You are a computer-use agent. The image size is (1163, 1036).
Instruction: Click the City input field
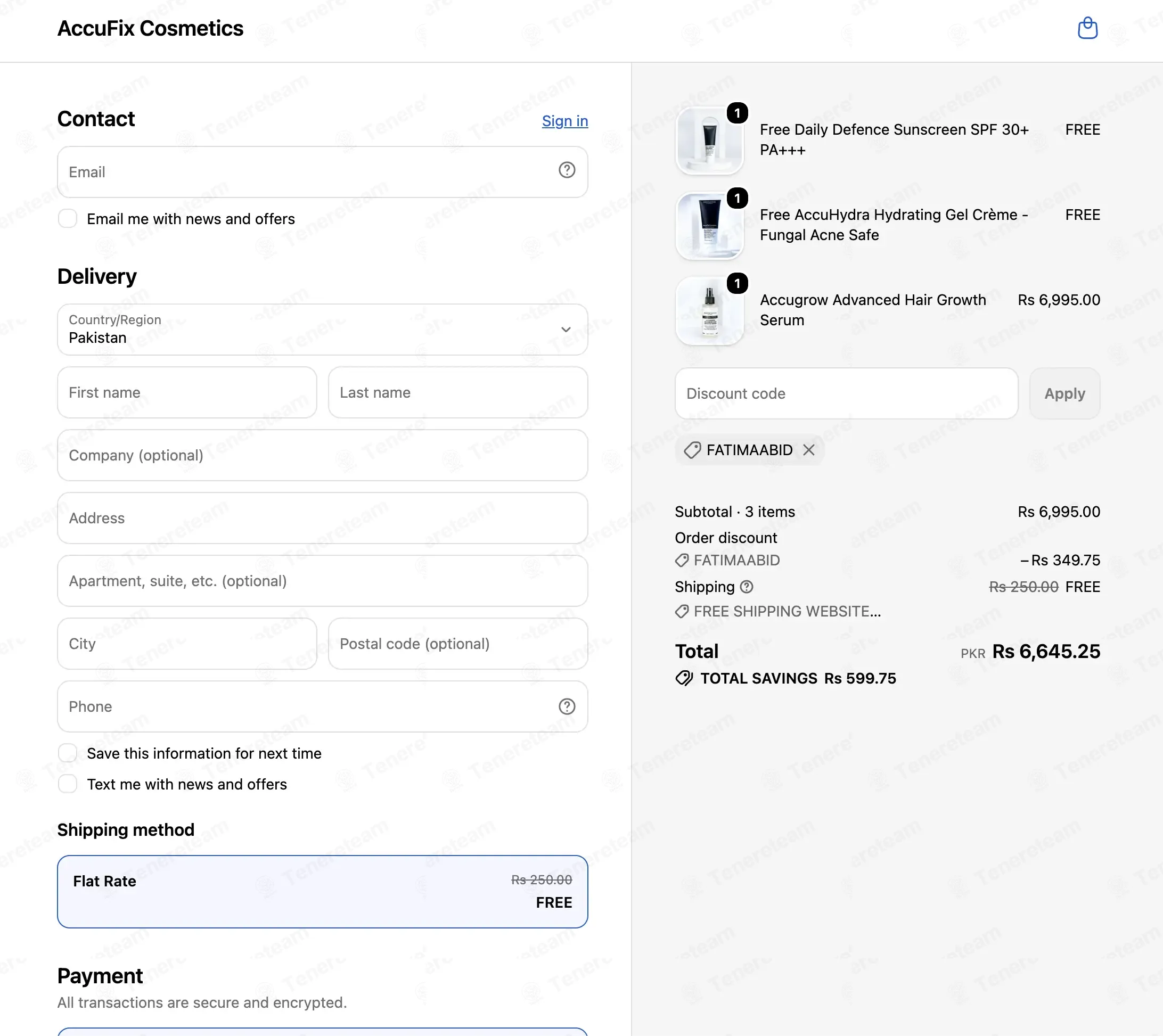click(x=187, y=644)
